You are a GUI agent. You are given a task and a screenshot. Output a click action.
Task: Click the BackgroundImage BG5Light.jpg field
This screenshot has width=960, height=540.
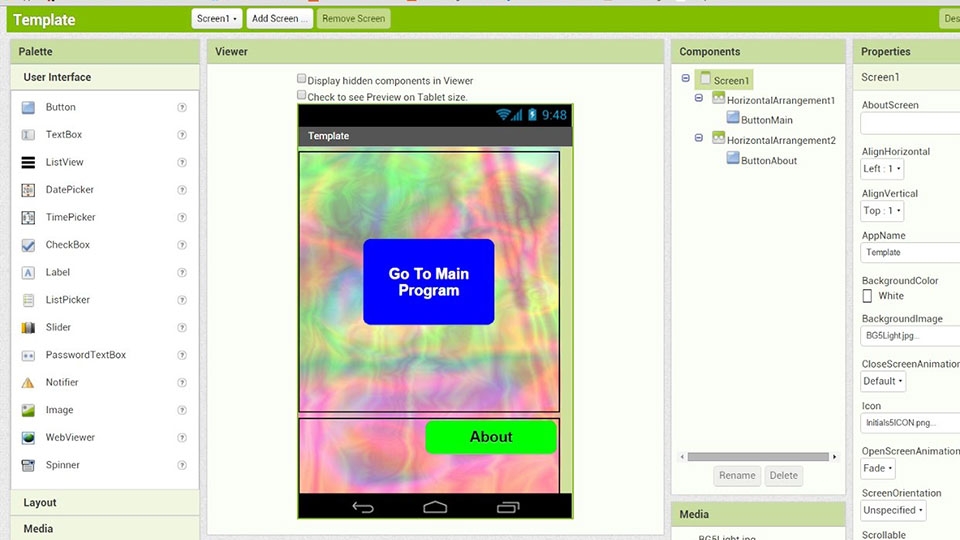[x=910, y=336]
